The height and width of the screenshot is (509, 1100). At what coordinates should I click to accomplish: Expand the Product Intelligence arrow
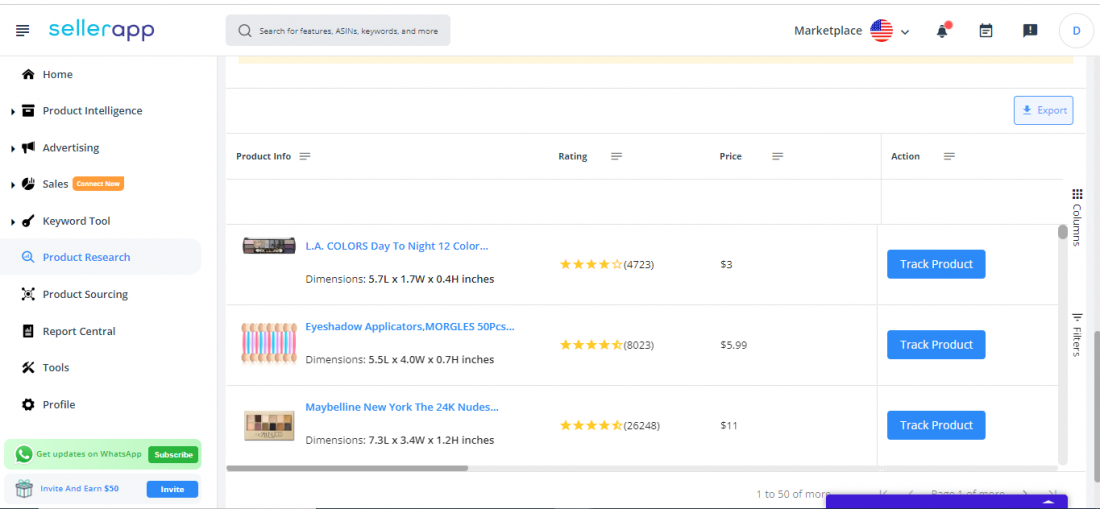[x=13, y=111]
